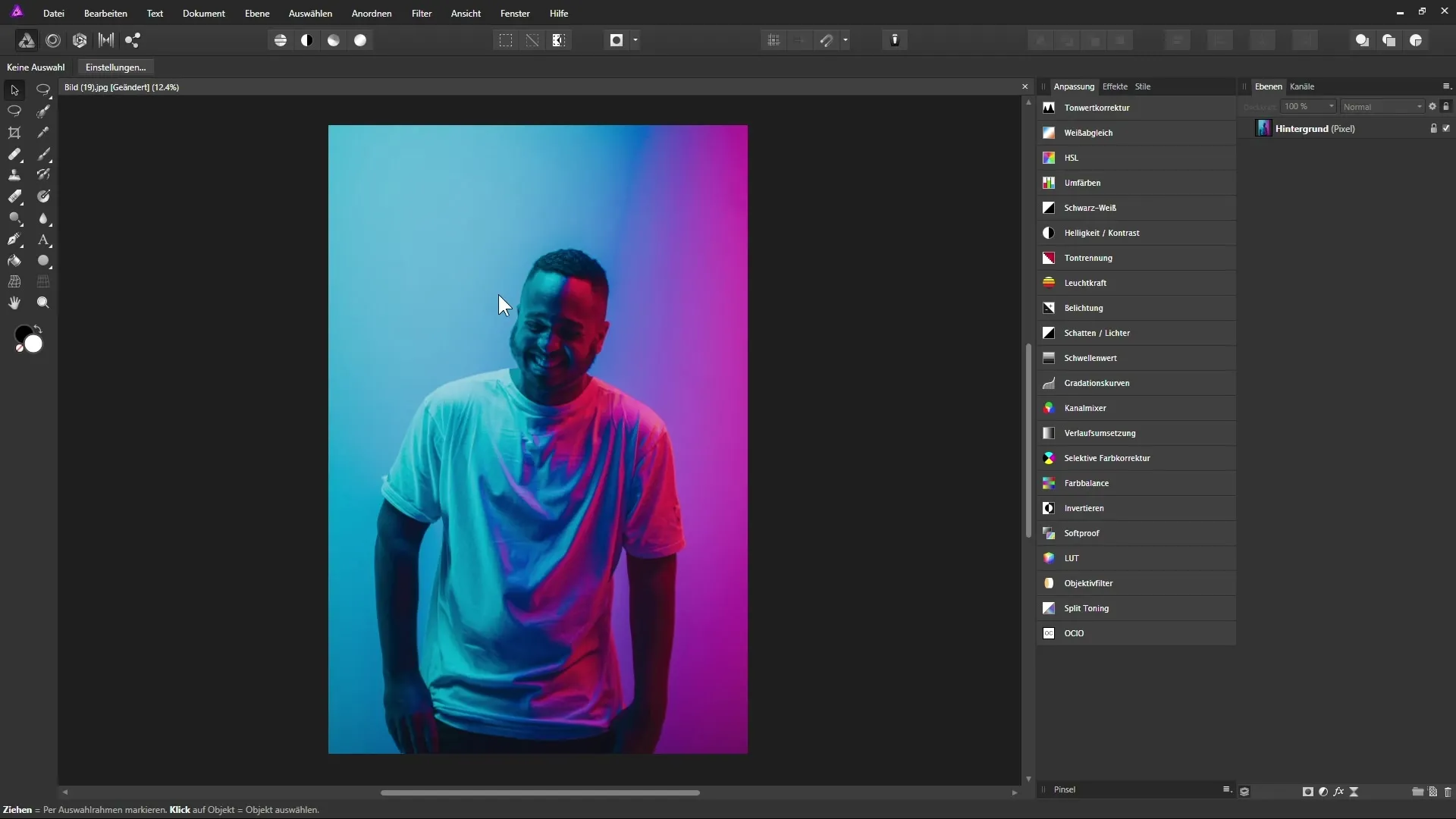Add a Tonwertkorrektur adjustment
The height and width of the screenshot is (819, 1456).
(x=1136, y=108)
